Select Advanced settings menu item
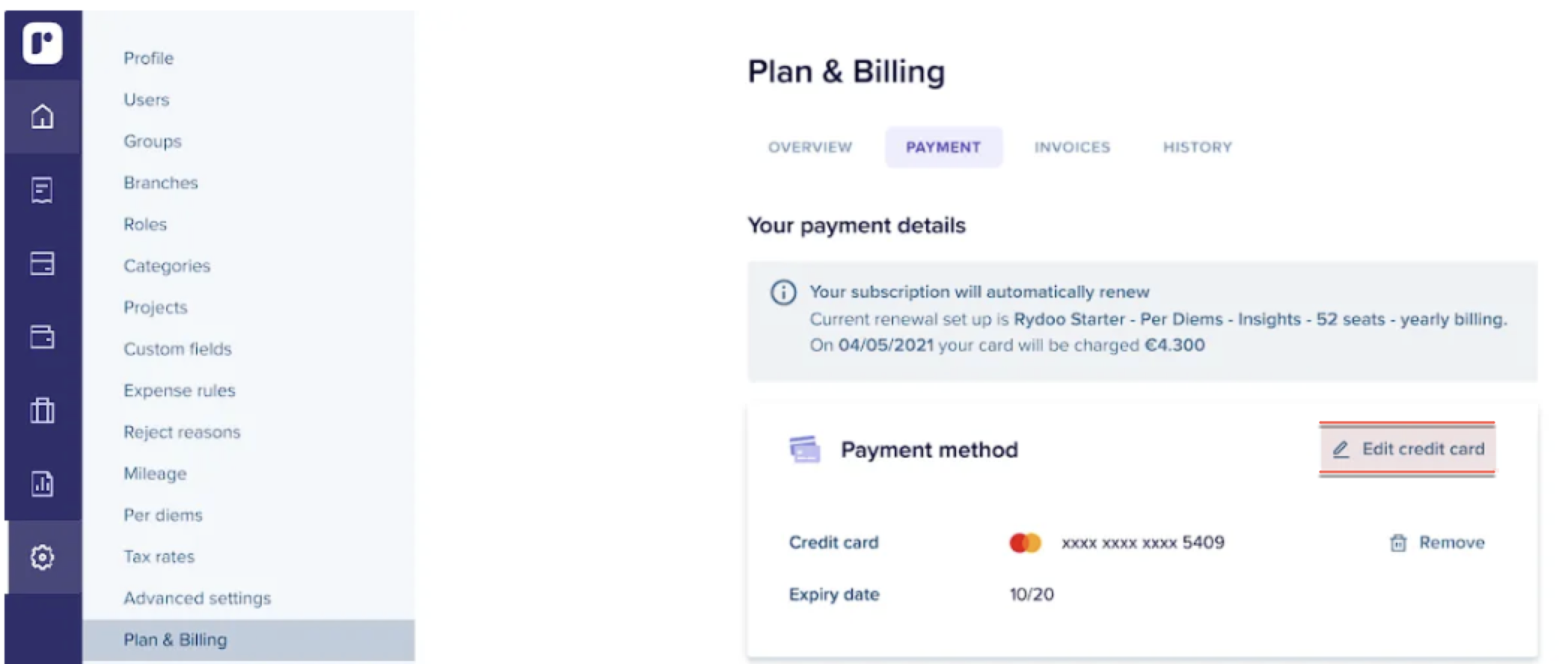The width and height of the screenshot is (1568, 664). click(197, 598)
